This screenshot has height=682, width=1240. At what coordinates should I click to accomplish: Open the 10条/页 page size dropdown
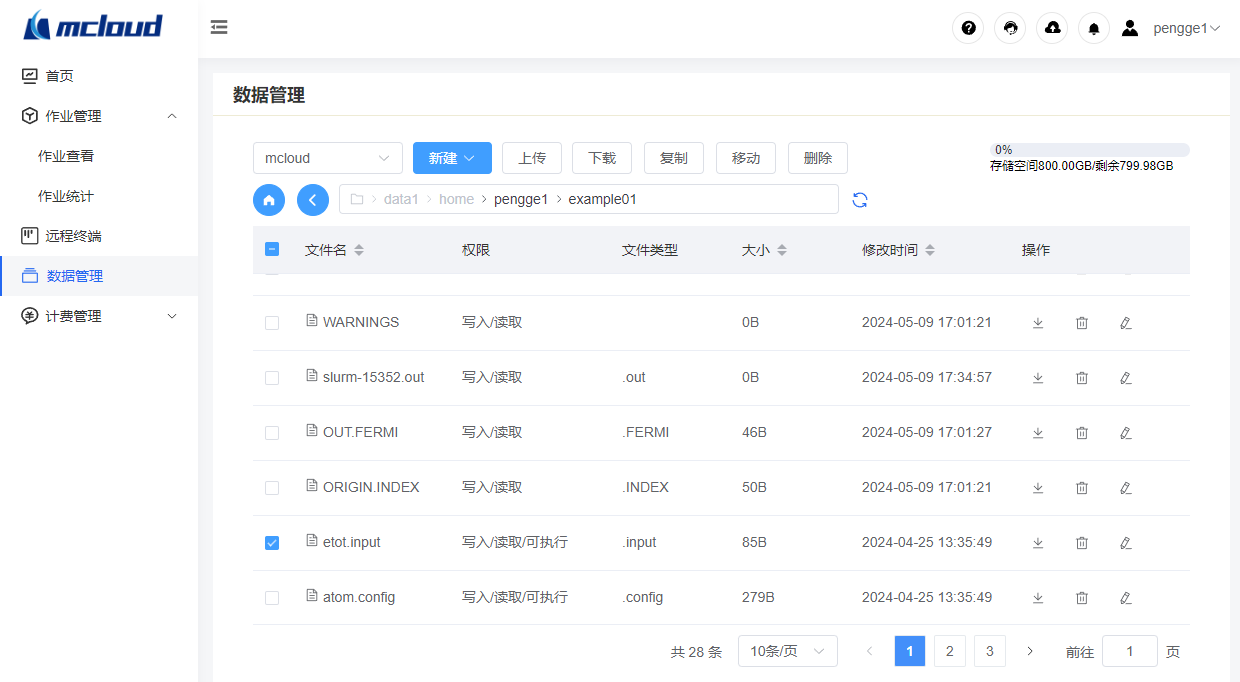pos(787,652)
